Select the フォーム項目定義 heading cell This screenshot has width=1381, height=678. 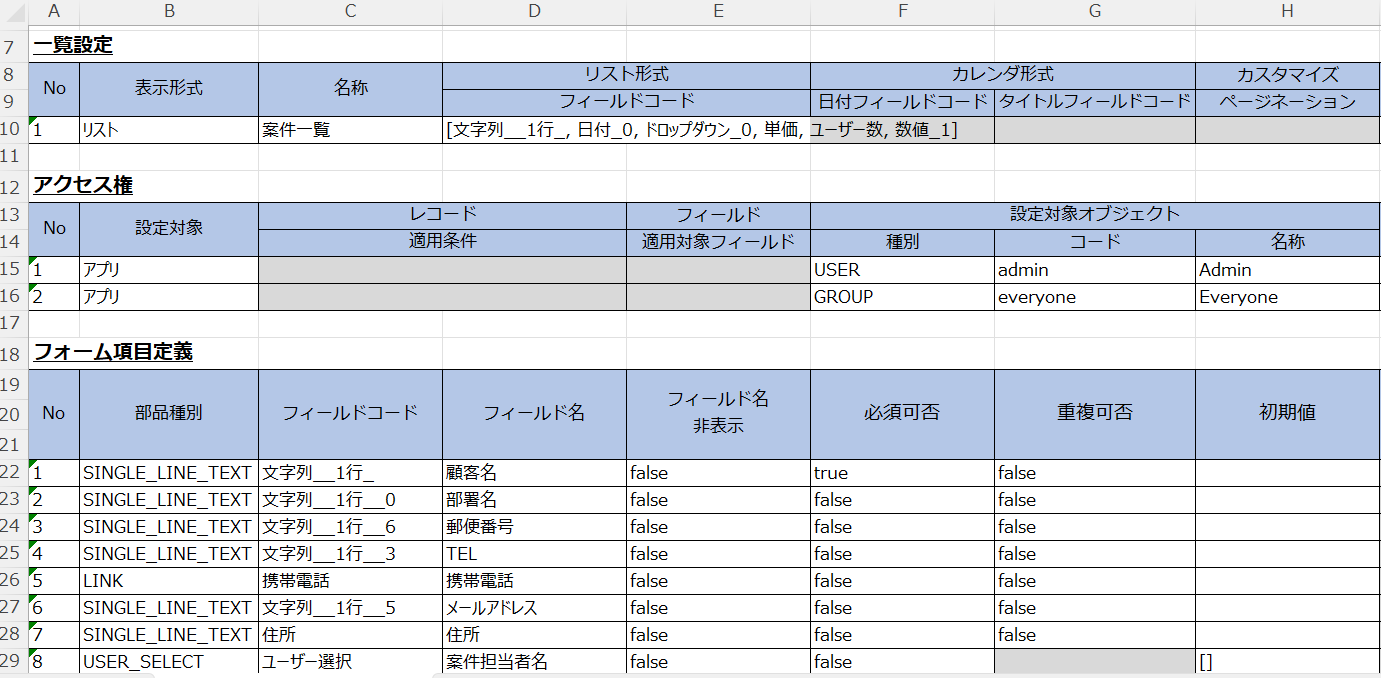tap(113, 352)
